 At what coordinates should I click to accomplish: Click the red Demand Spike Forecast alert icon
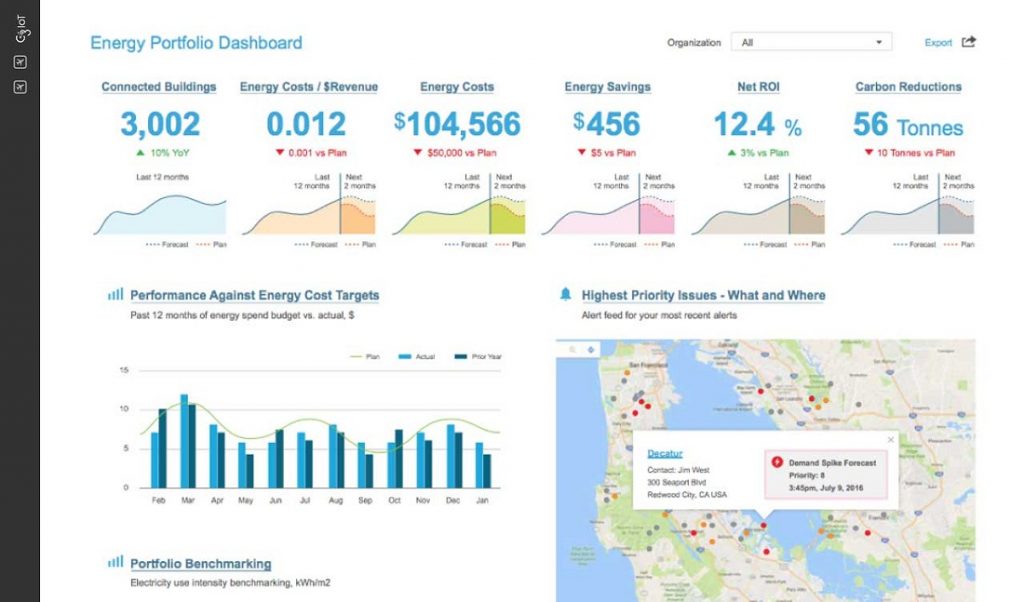[x=776, y=462]
